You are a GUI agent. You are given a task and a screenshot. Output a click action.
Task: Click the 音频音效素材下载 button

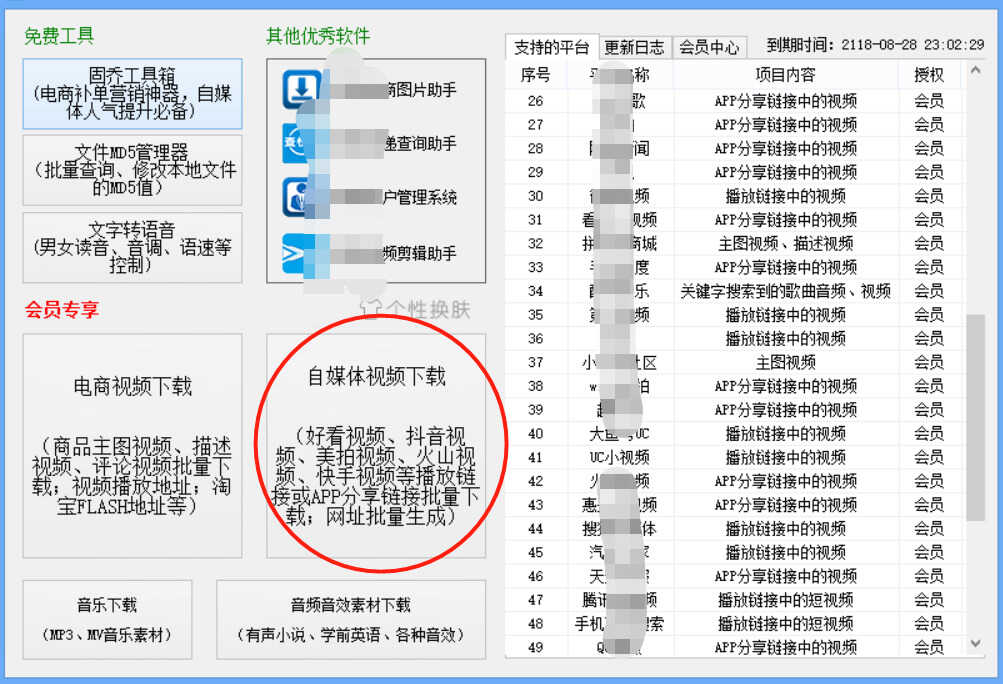(x=350, y=619)
